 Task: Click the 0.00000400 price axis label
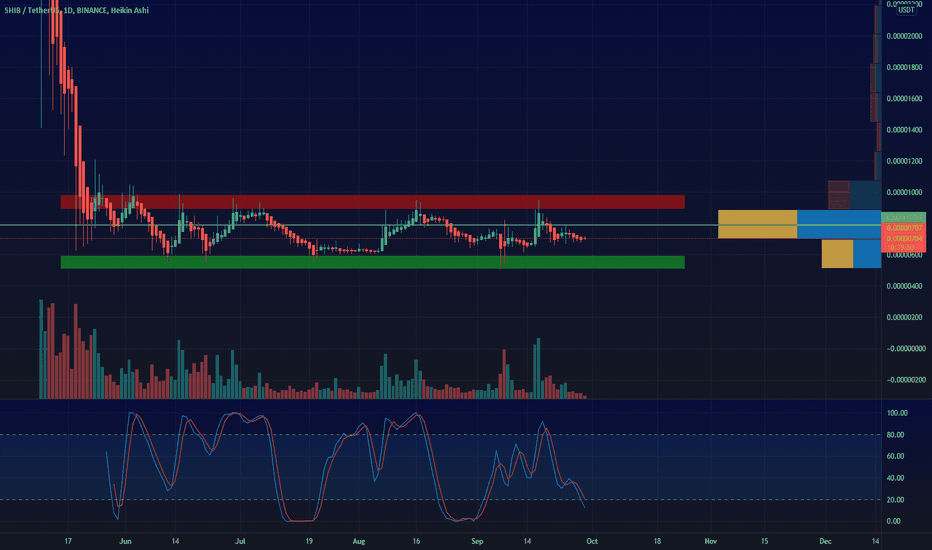[904, 286]
